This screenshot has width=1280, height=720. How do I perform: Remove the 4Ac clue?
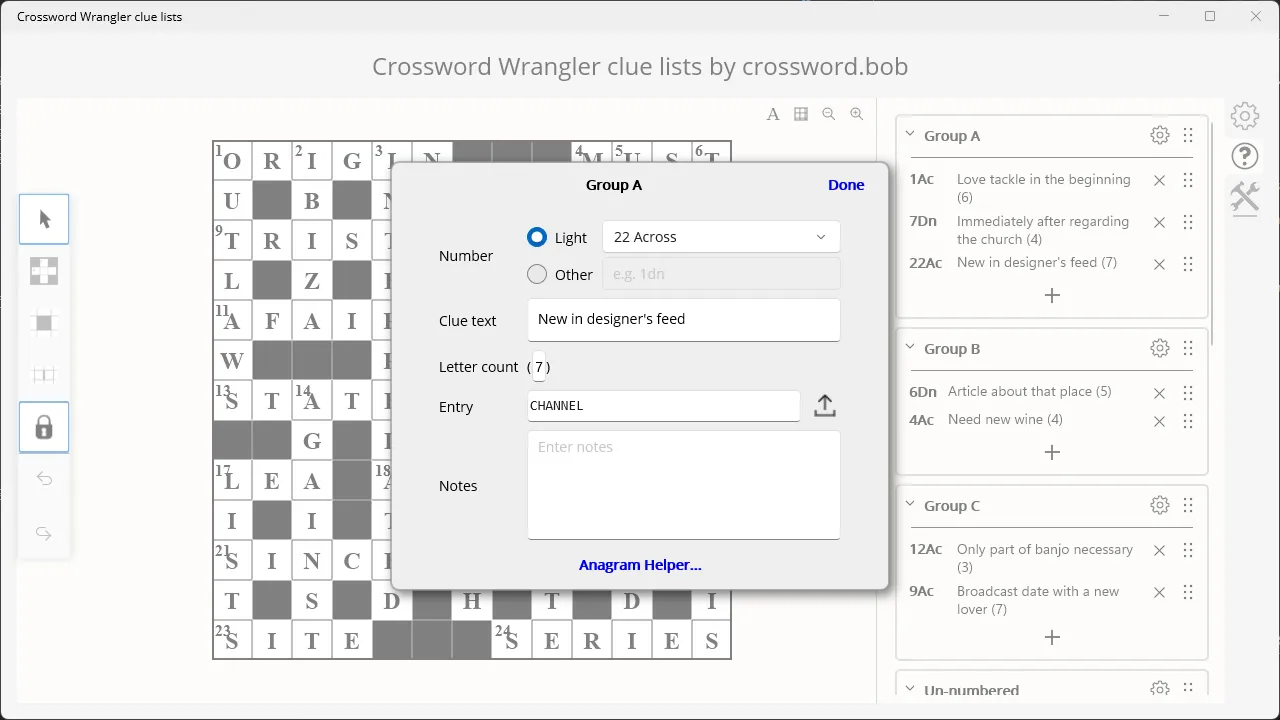[1159, 422]
